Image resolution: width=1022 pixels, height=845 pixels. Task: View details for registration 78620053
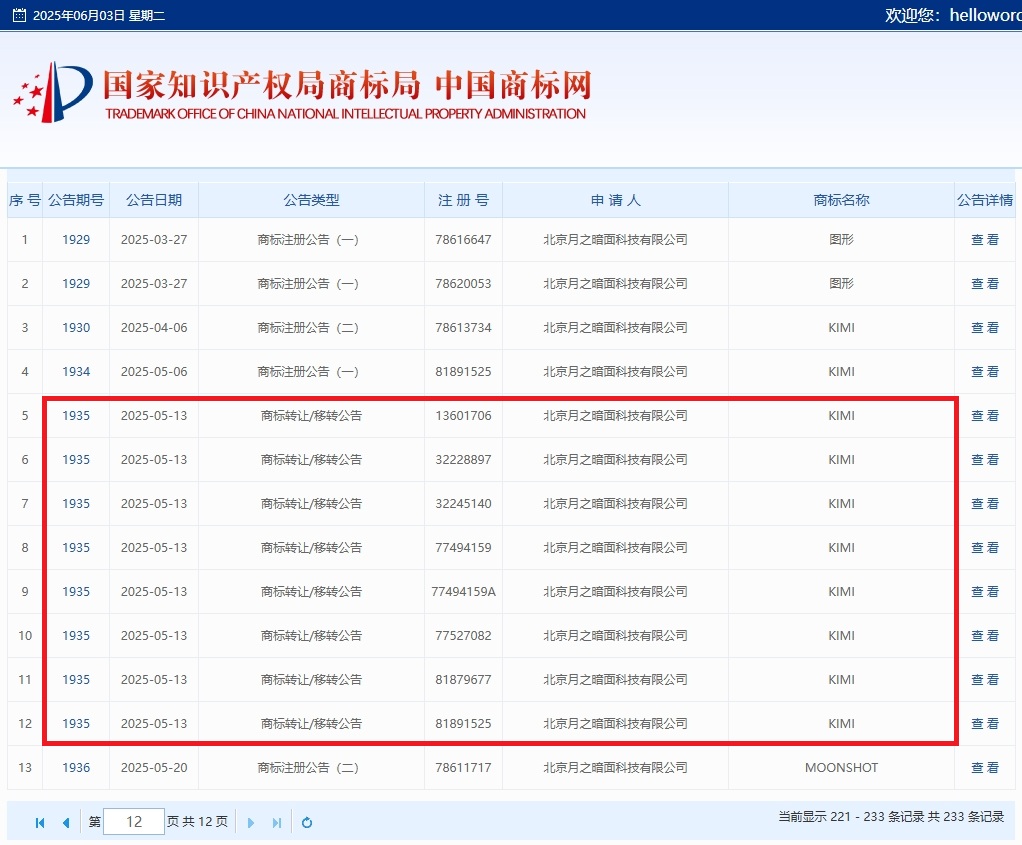(x=984, y=284)
